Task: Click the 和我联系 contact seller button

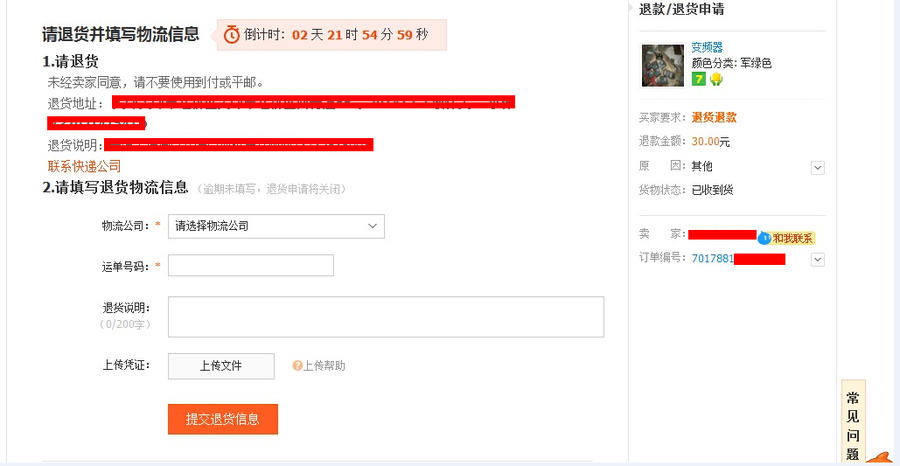Action: [x=792, y=238]
